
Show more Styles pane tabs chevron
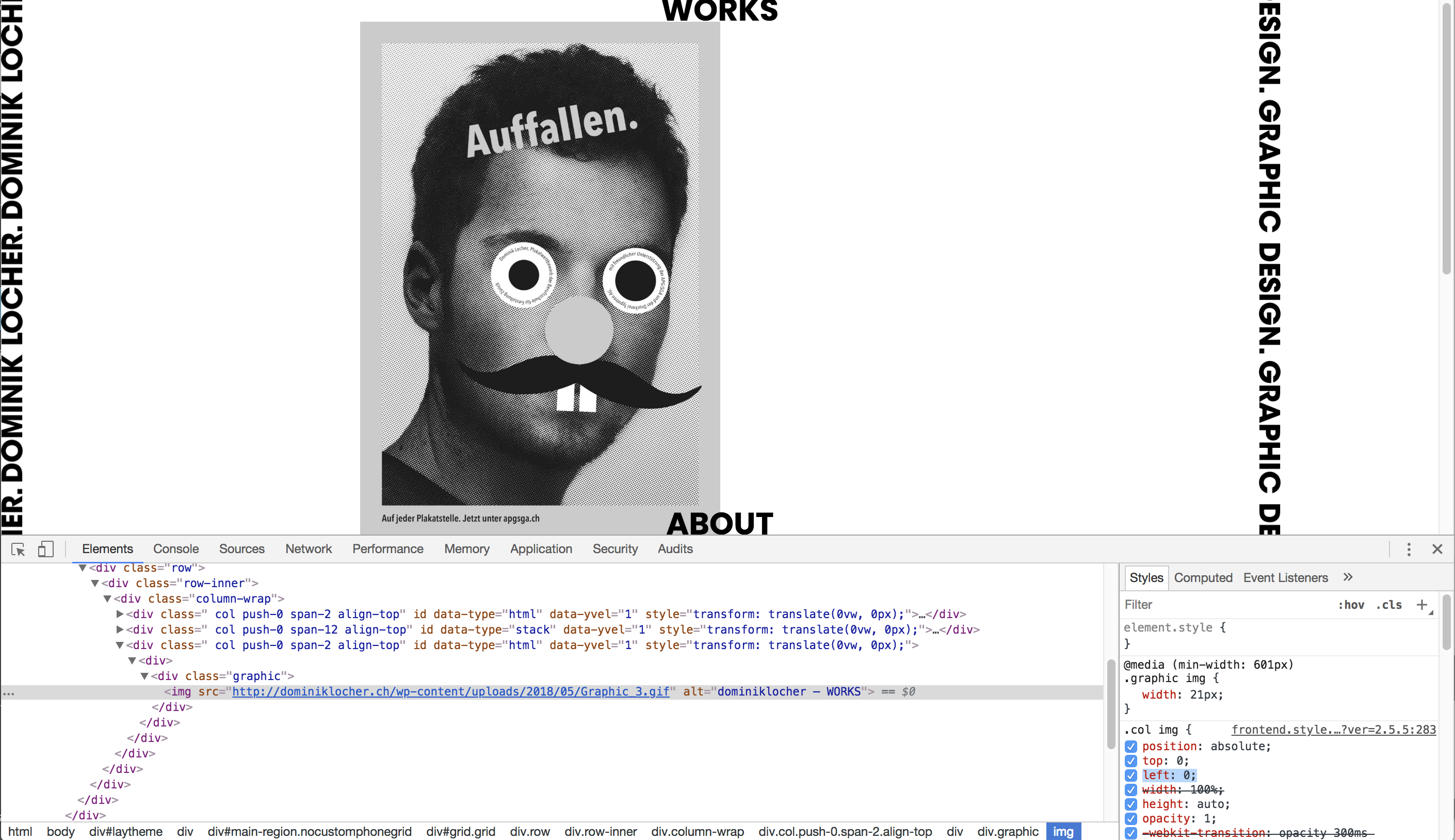1348,577
